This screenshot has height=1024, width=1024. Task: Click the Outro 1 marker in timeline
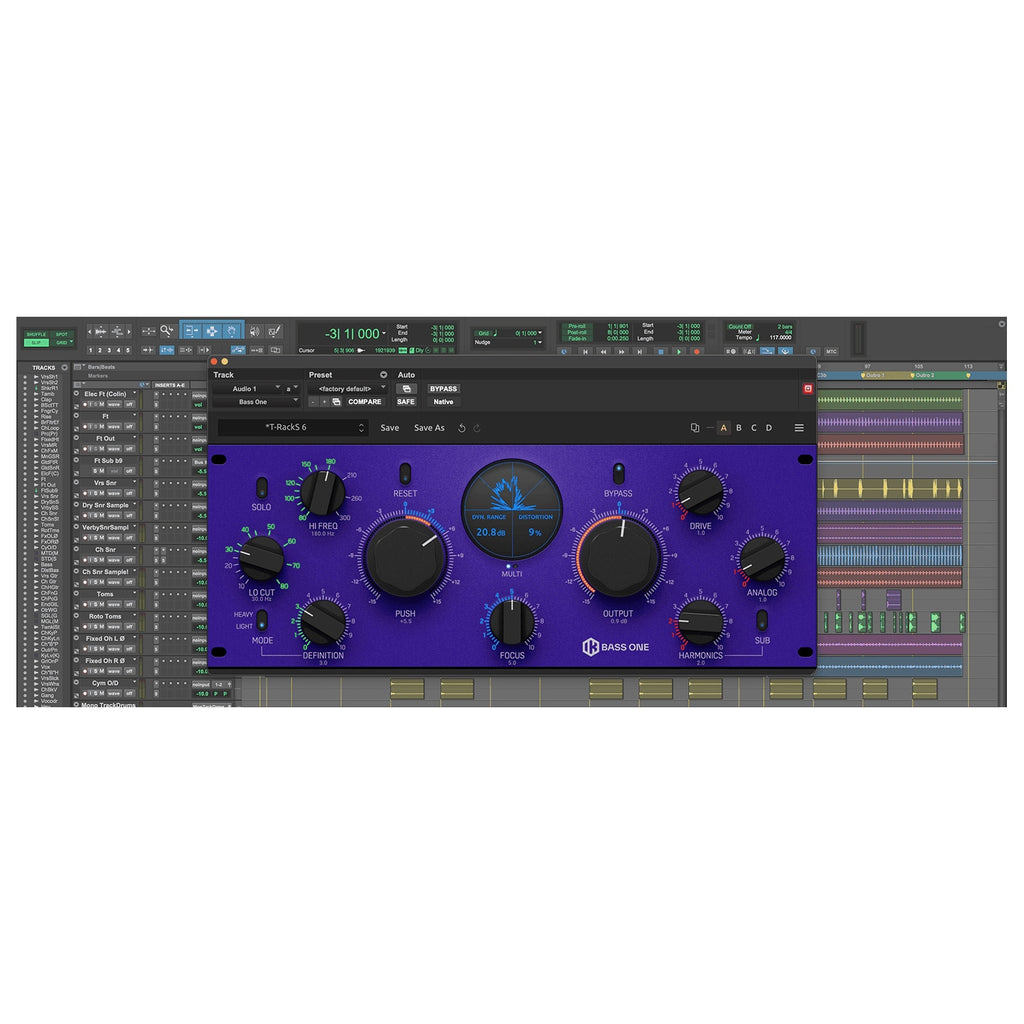click(872, 376)
